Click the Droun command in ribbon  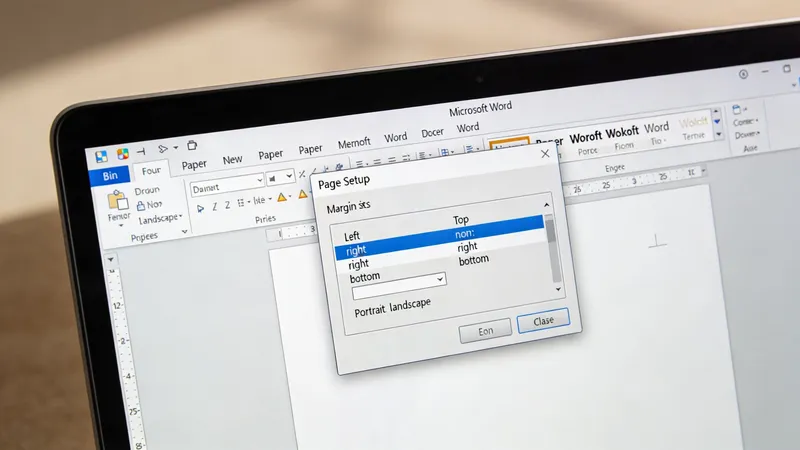[x=147, y=190]
